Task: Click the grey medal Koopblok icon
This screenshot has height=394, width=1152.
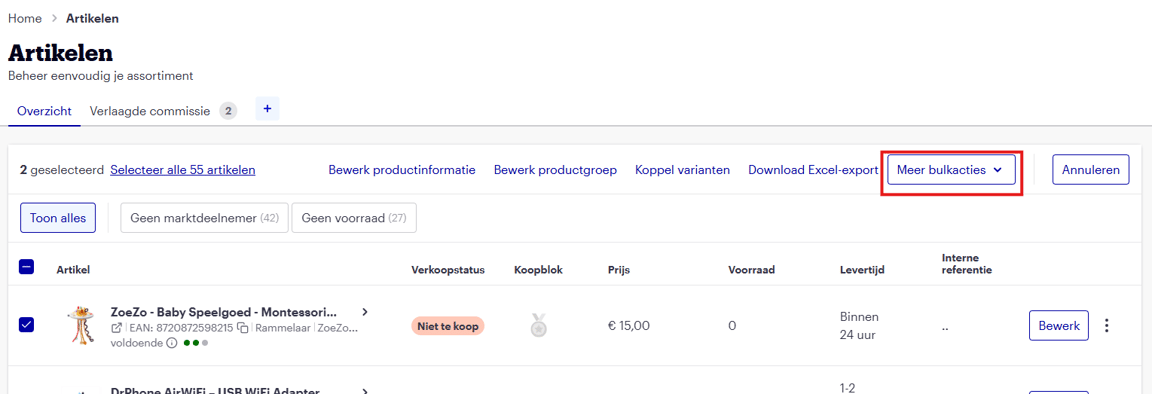Action: point(539,326)
